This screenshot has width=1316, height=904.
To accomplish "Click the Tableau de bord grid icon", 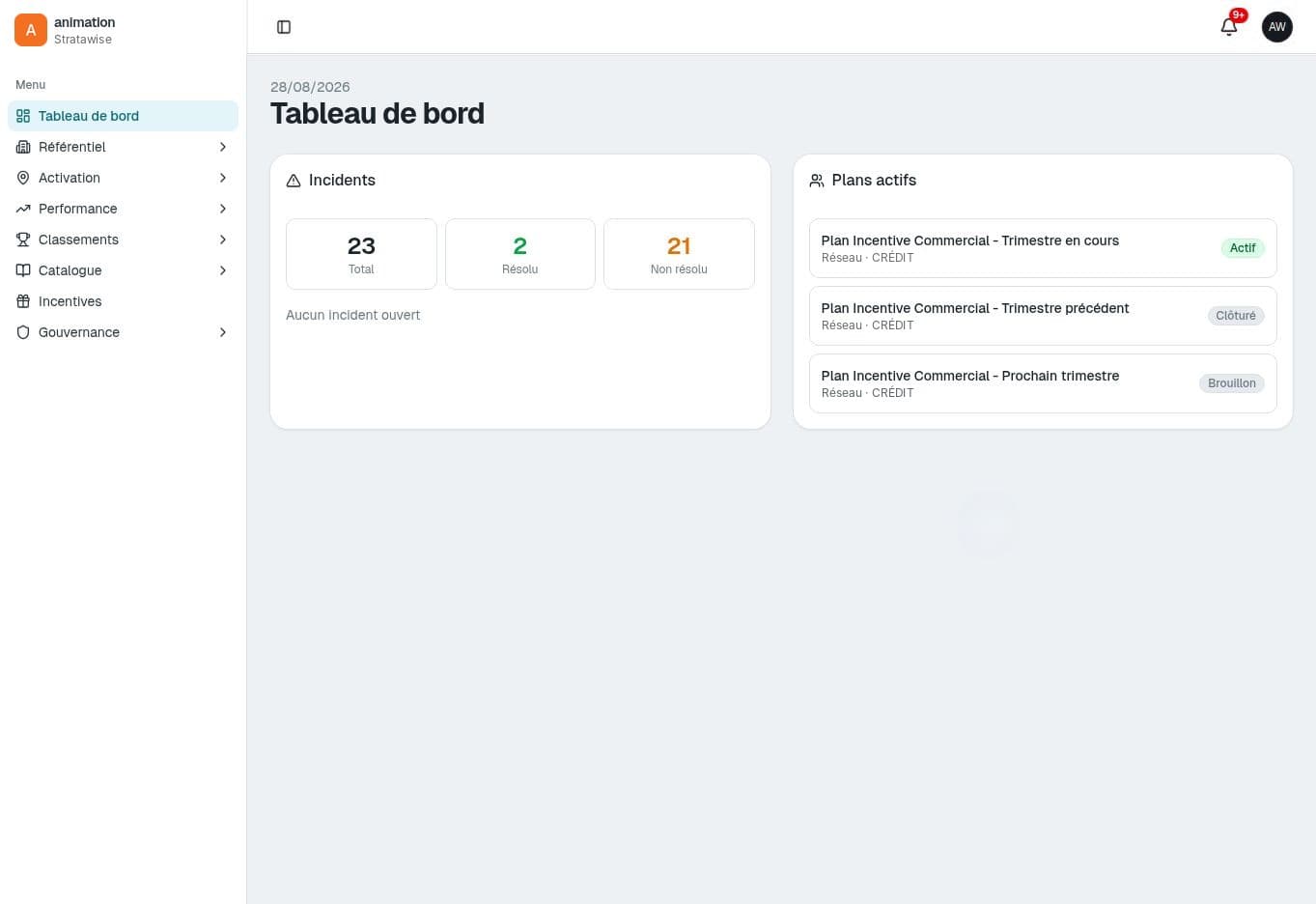I will pyautogui.click(x=23, y=116).
